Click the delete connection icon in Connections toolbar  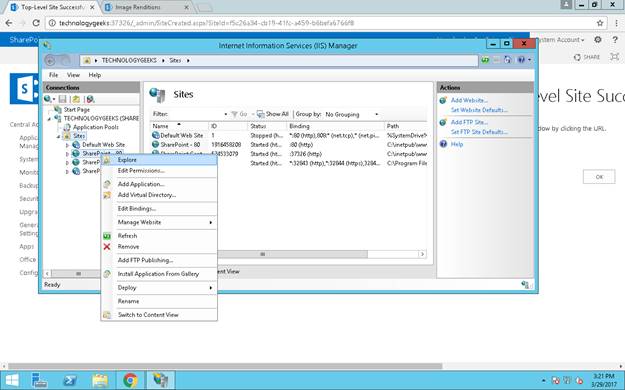[90, 99]
